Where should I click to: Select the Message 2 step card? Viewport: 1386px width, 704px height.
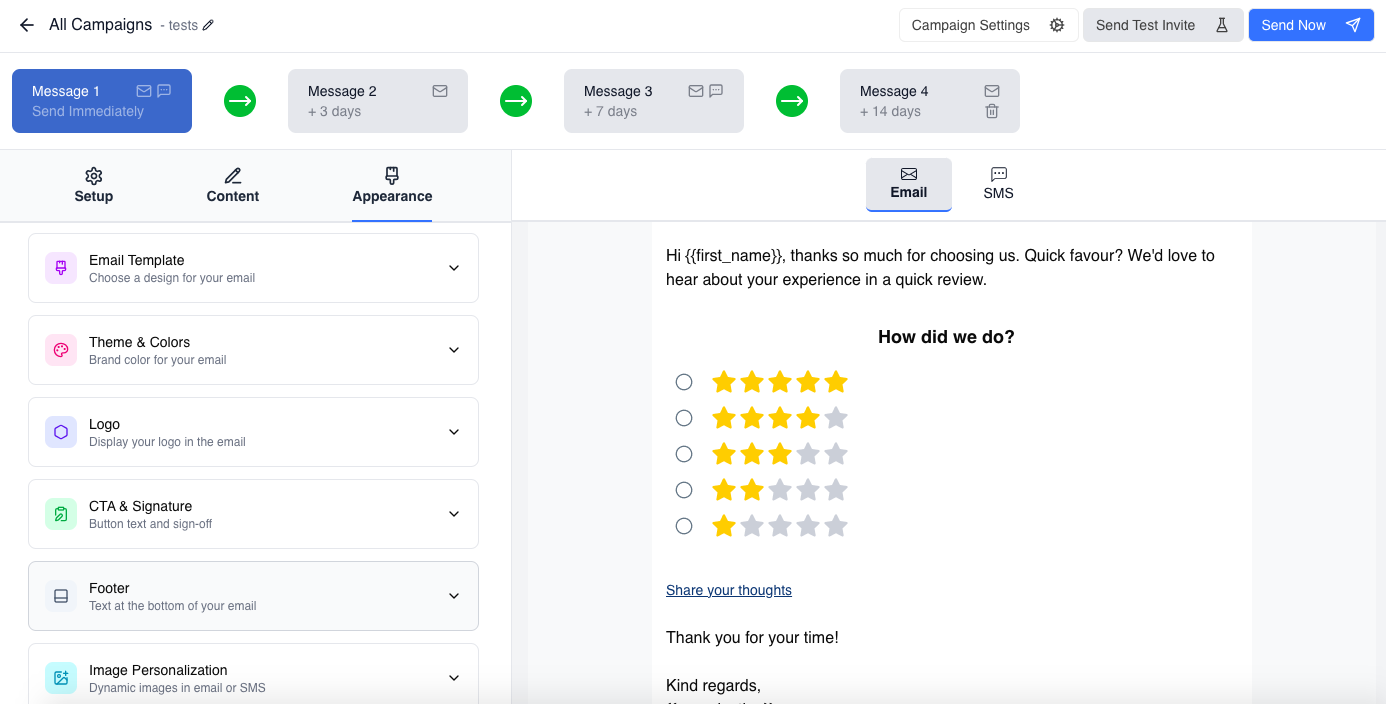coord(377,101)
